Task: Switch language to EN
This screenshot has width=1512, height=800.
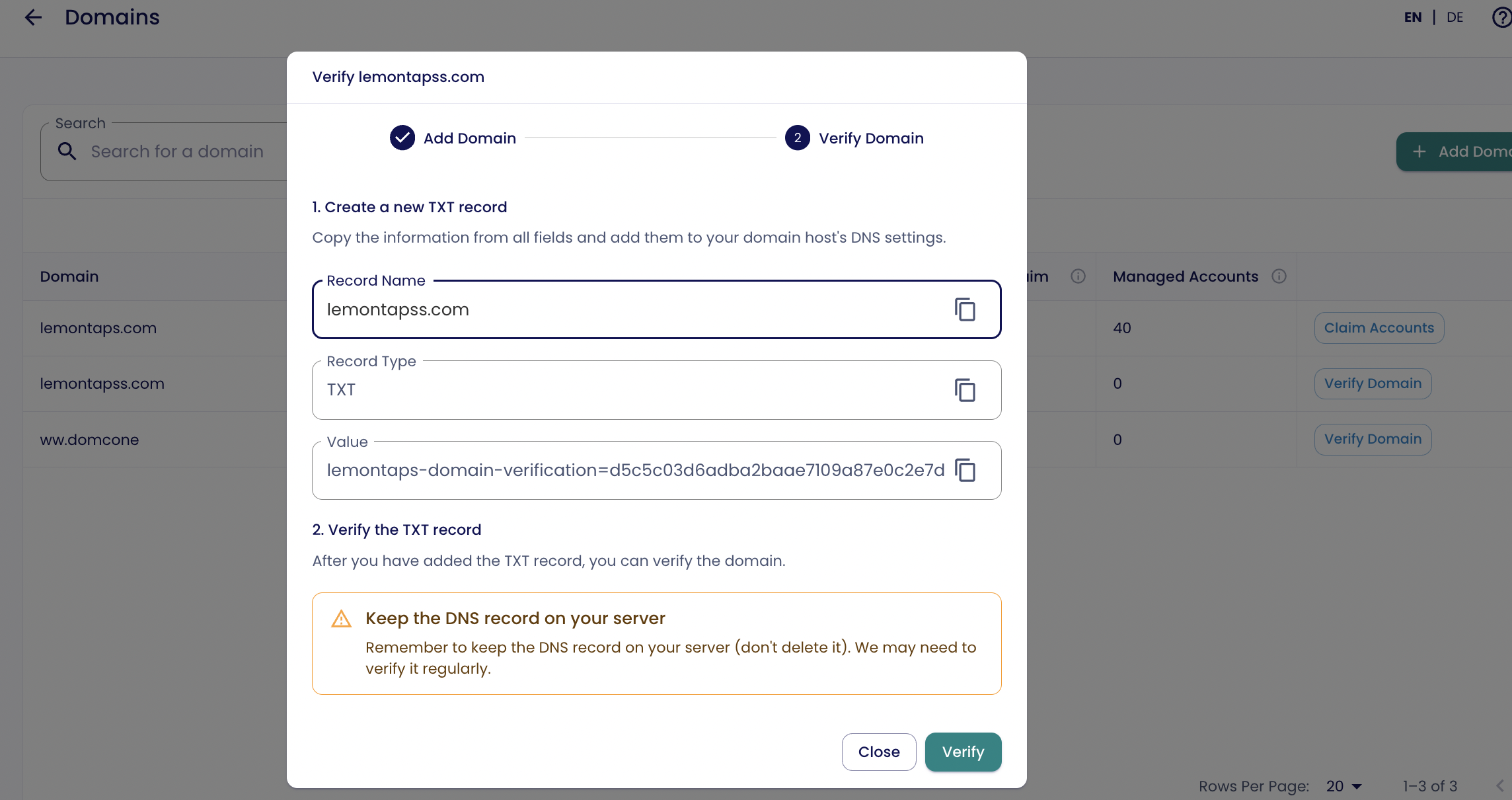Action: (x=1413, y=17)
